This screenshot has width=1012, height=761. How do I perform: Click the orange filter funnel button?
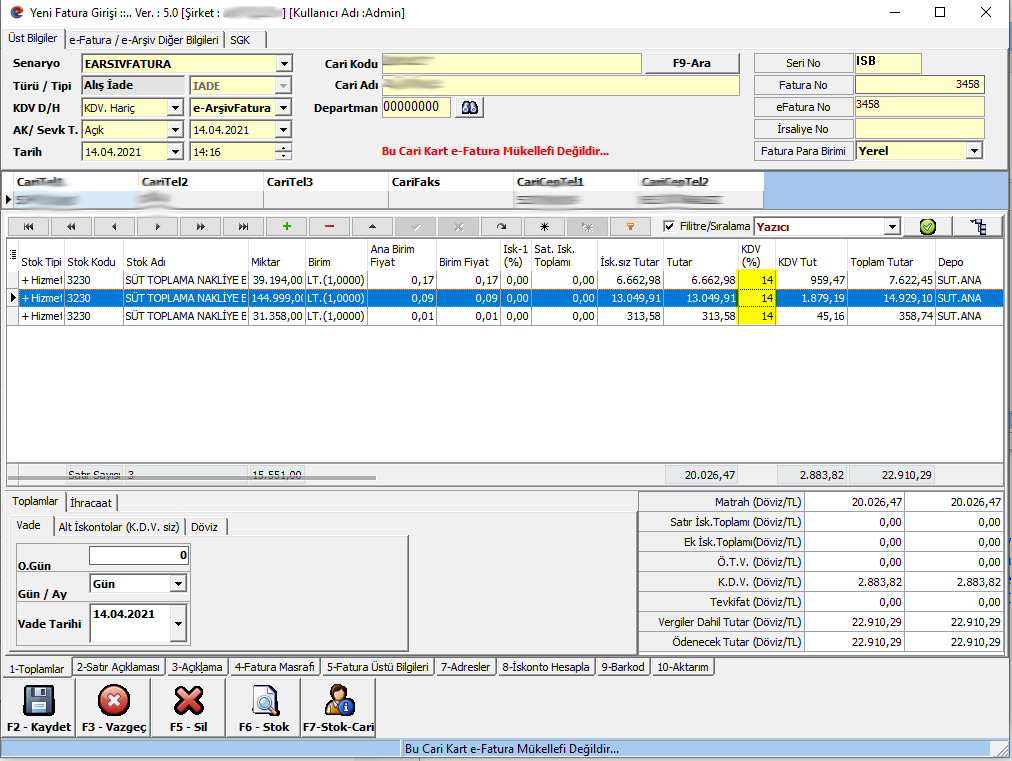[x=631, y=227]
